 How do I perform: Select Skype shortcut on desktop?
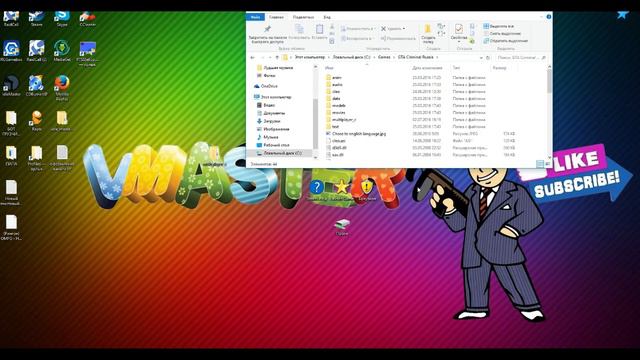click(62, 19)
